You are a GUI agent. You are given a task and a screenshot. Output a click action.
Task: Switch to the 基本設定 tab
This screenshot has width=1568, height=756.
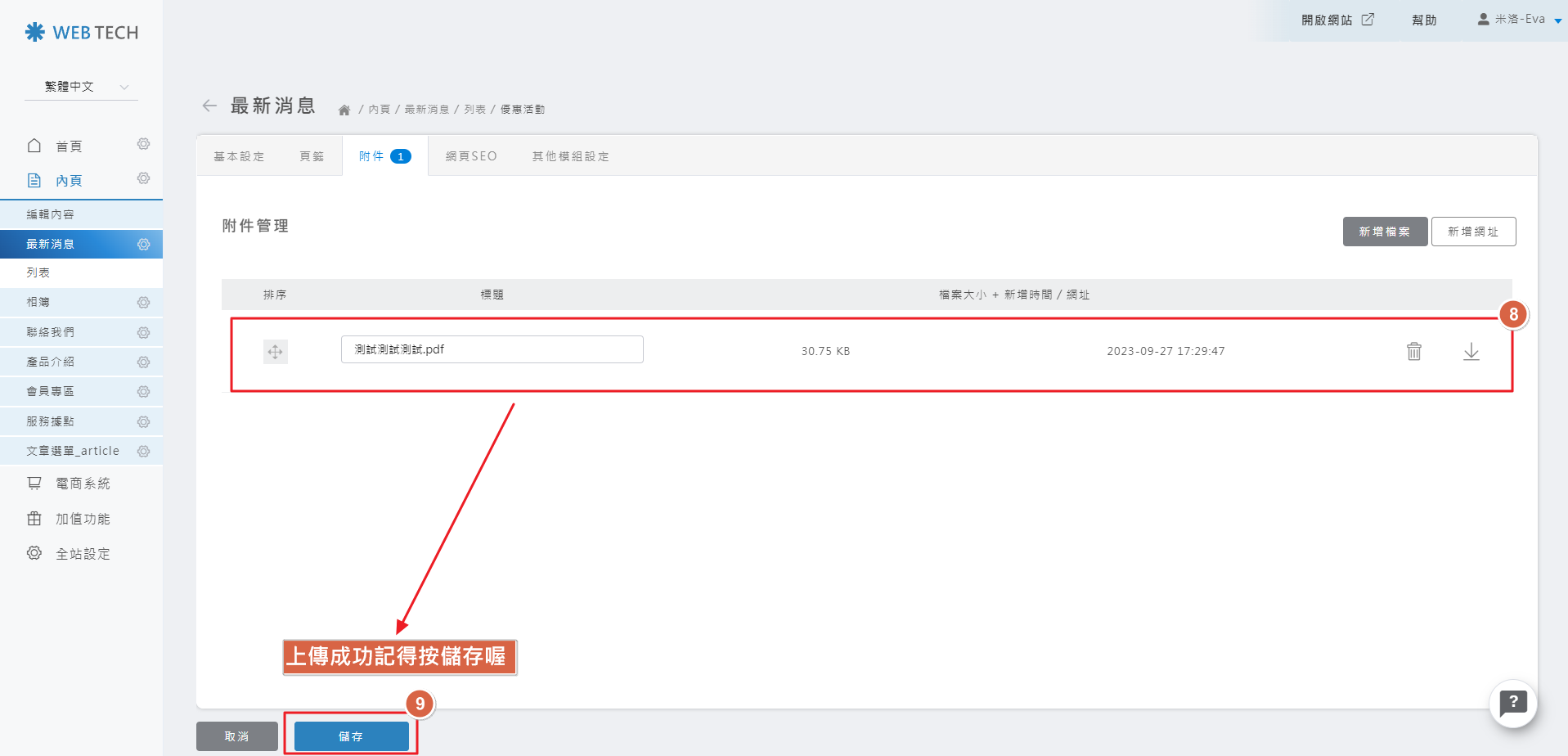pyautogui.click(x=239, y=156)
